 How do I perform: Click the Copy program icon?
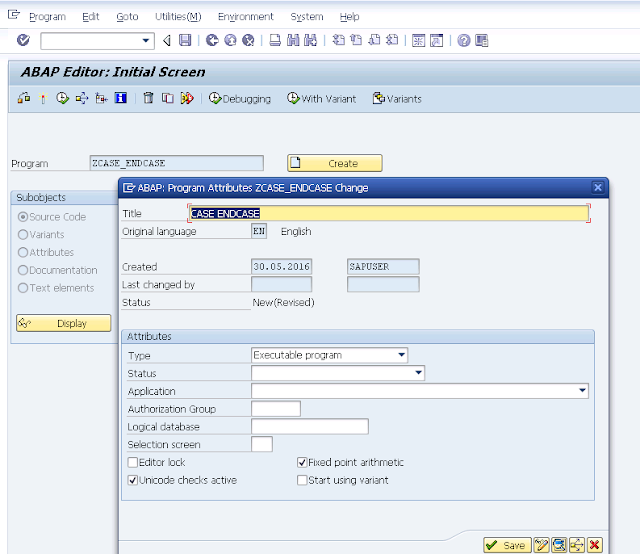click(x=168, y=98)
